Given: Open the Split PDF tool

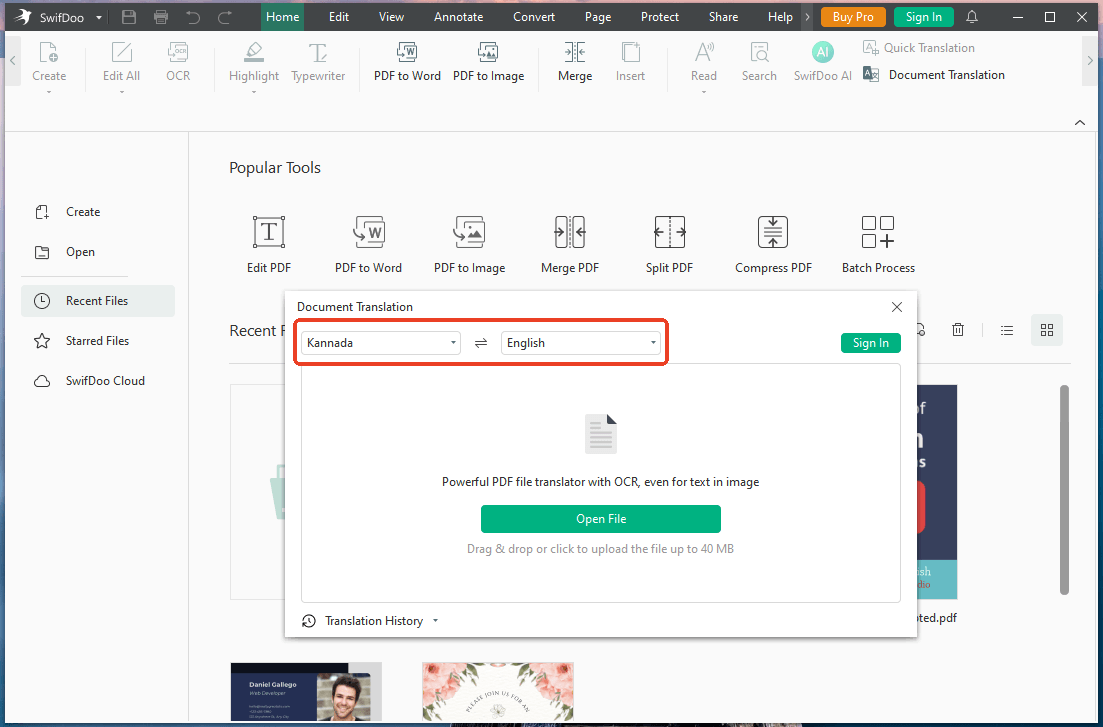Looking at the screenshot, I should [x=669, y=232].
